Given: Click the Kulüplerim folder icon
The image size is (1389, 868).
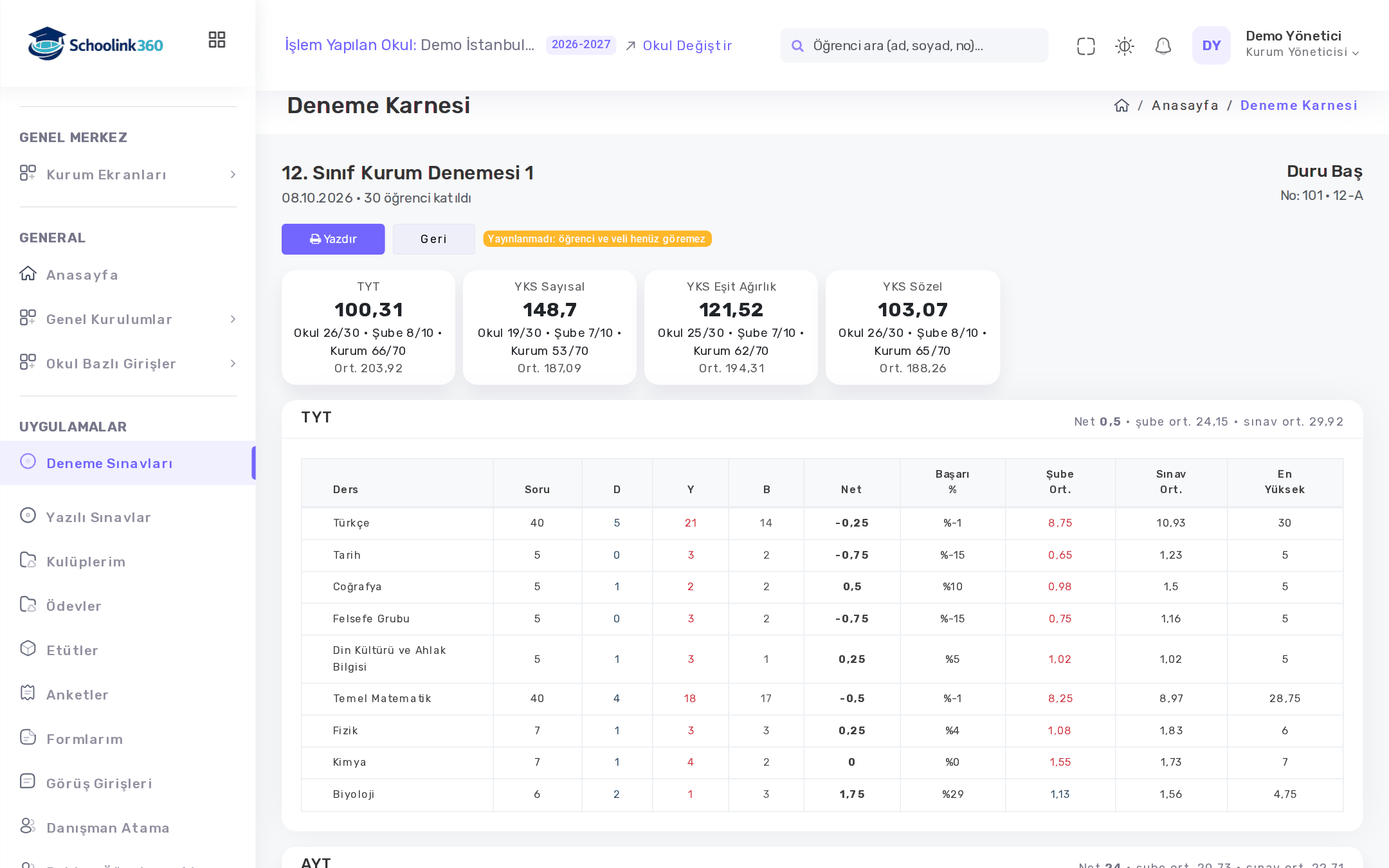Looking at the screenshot, I should 28,560.
